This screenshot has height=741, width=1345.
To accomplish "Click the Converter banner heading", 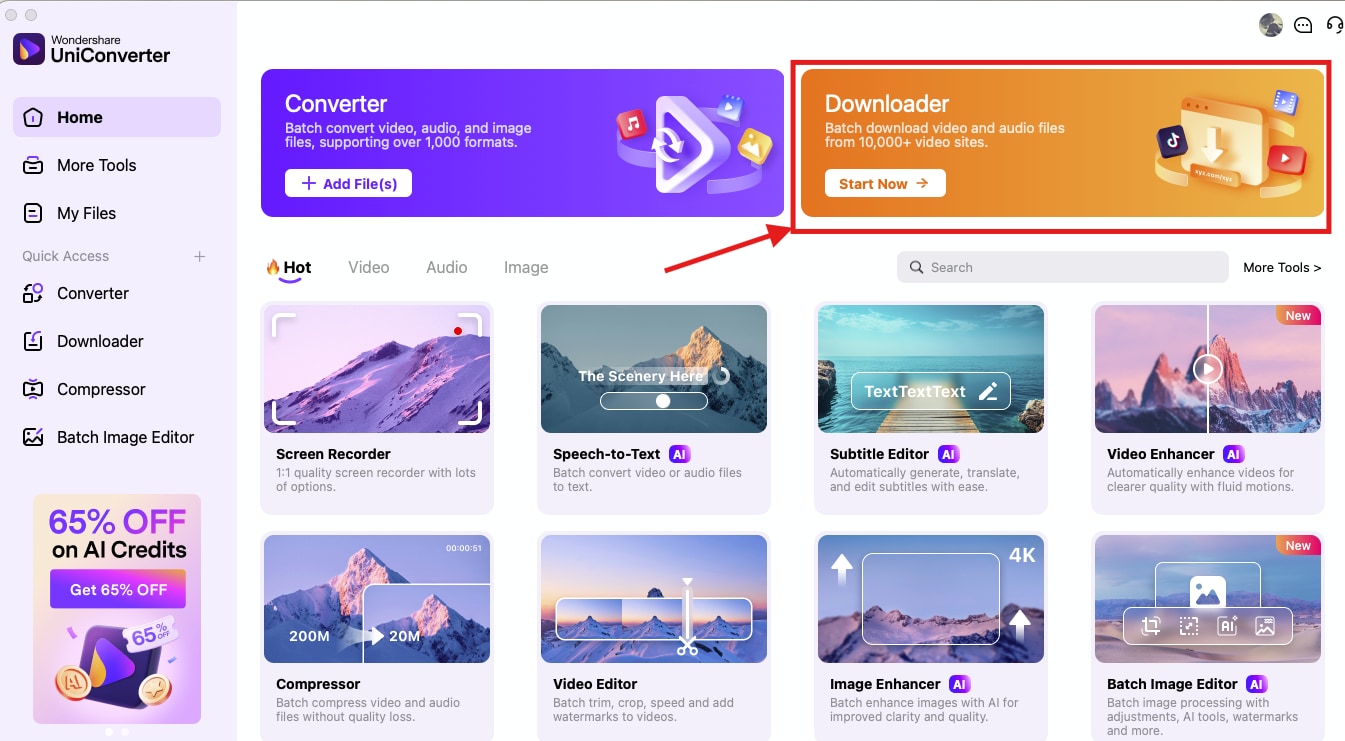I will click(336, 104).
